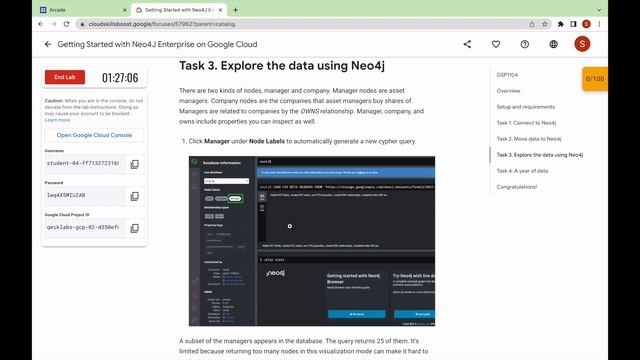Click the Task 3 heading text
640x360 pixels.
tap(282, 66)
